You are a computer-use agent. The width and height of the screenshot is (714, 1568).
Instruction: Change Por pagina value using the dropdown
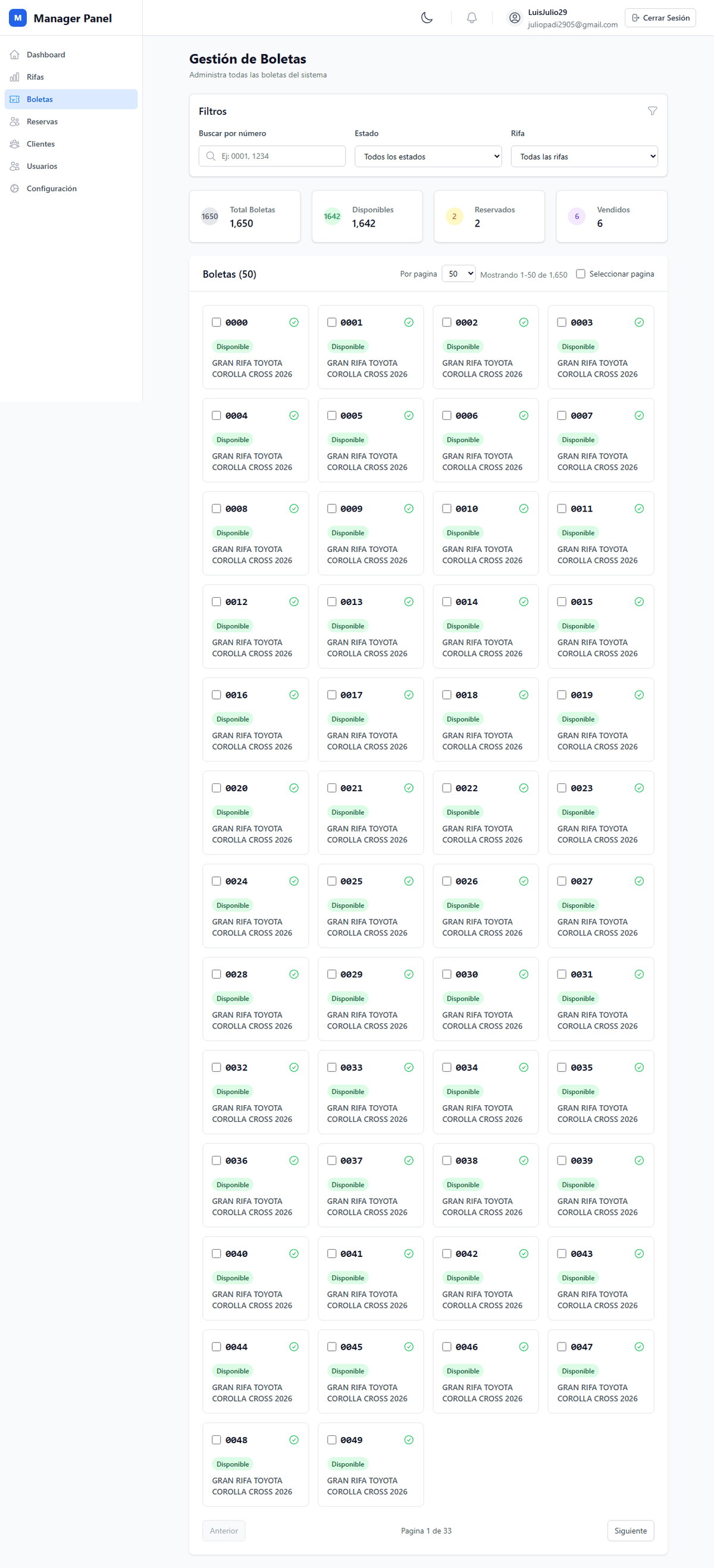(458, 273)
